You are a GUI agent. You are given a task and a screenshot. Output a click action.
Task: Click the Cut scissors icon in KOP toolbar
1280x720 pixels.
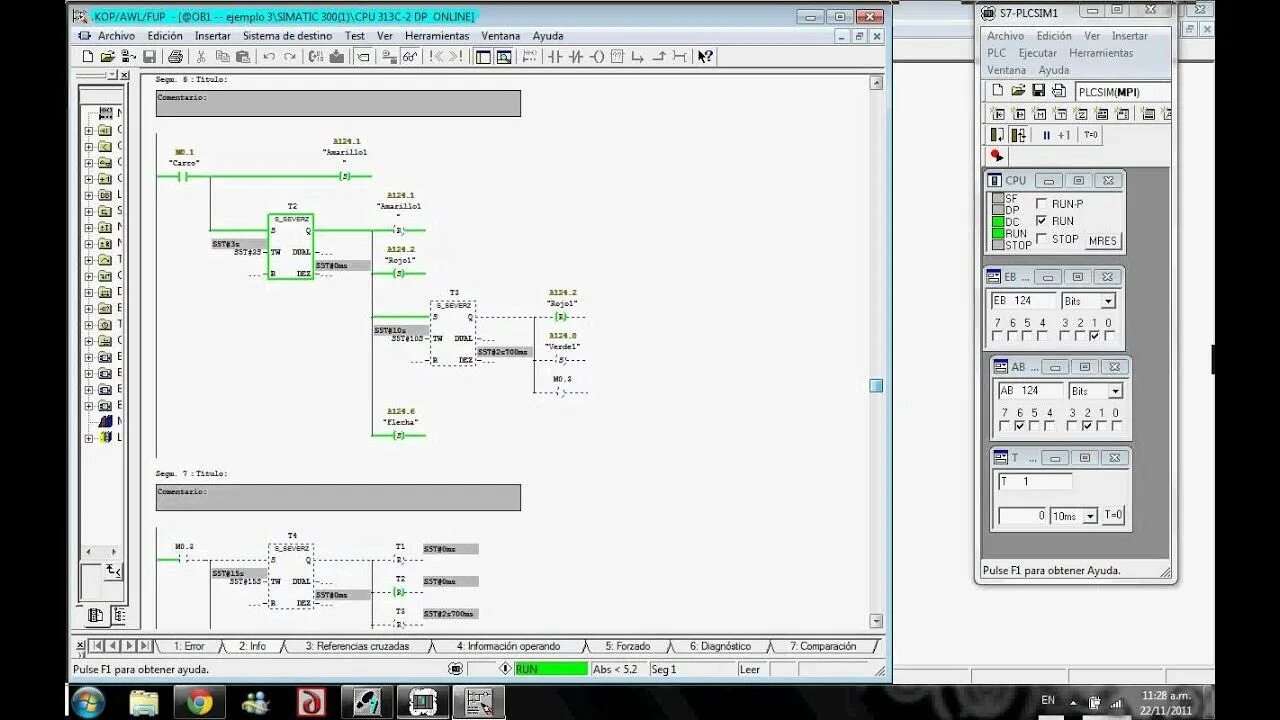(201, 57)
